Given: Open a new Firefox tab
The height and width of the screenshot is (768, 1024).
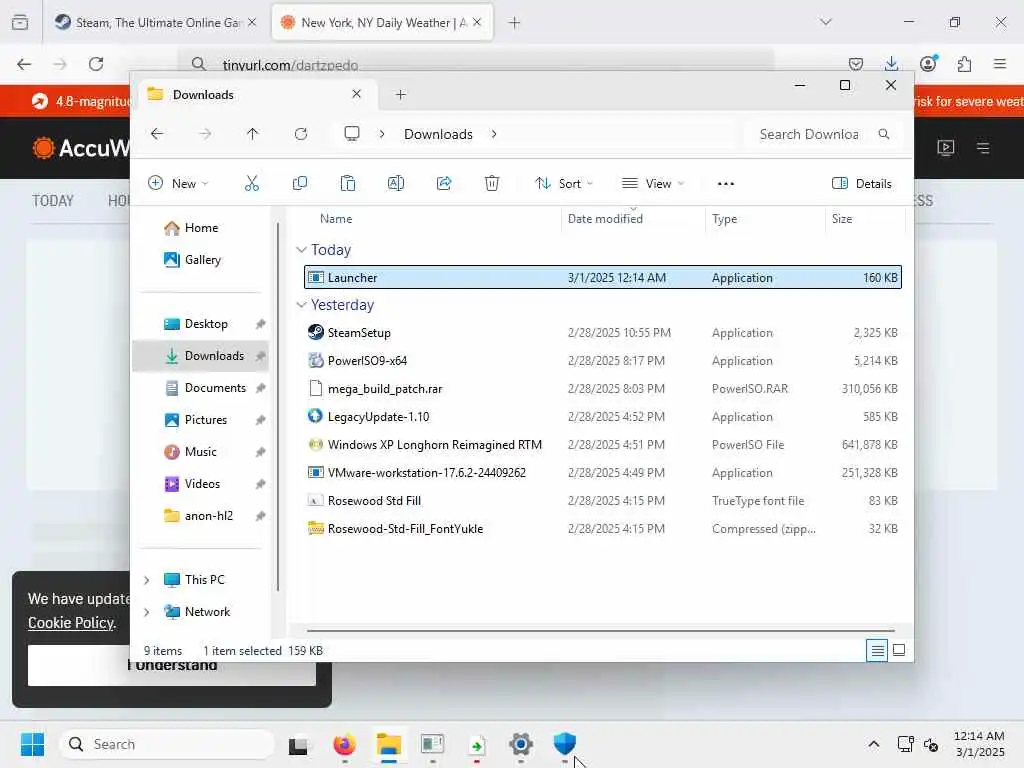Looking at the screenshot, I should click(515, 22).
